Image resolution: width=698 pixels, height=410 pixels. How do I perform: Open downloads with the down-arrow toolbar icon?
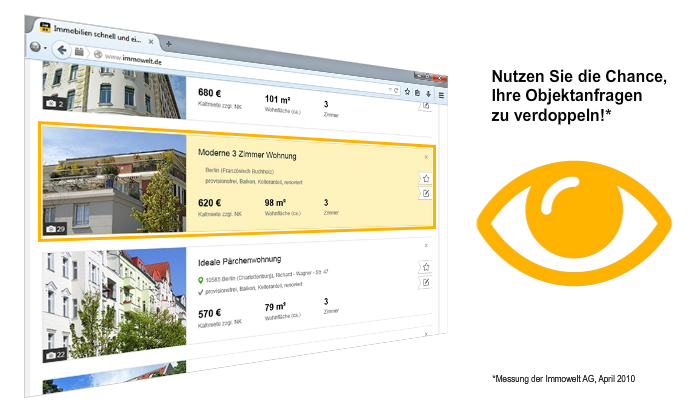428,93
